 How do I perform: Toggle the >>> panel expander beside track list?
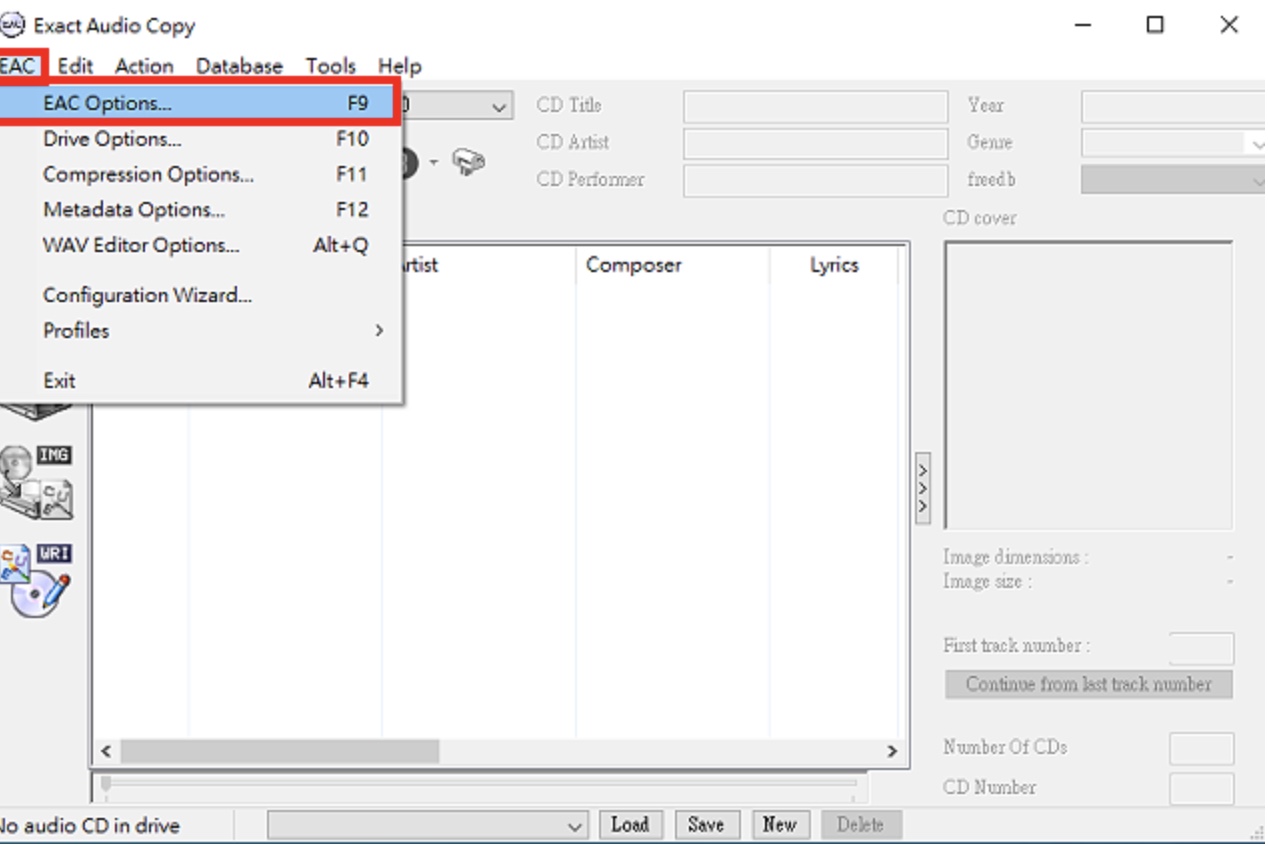922,488
